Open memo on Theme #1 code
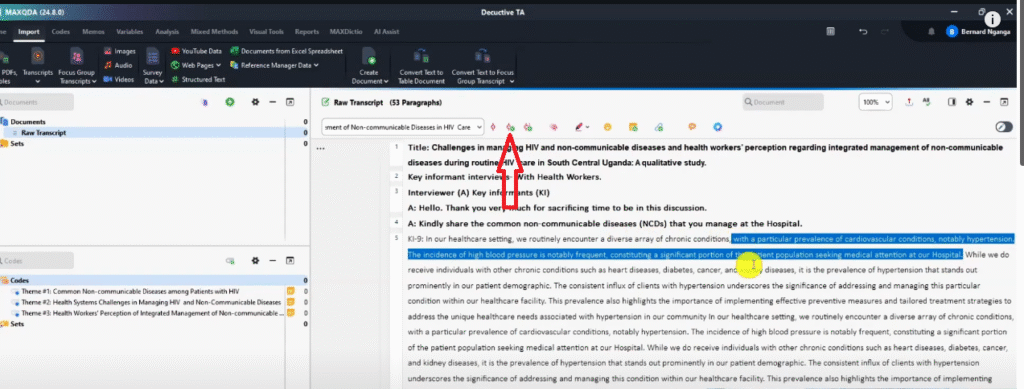Screen dimensions: 1024x389 tap(291, 291)
